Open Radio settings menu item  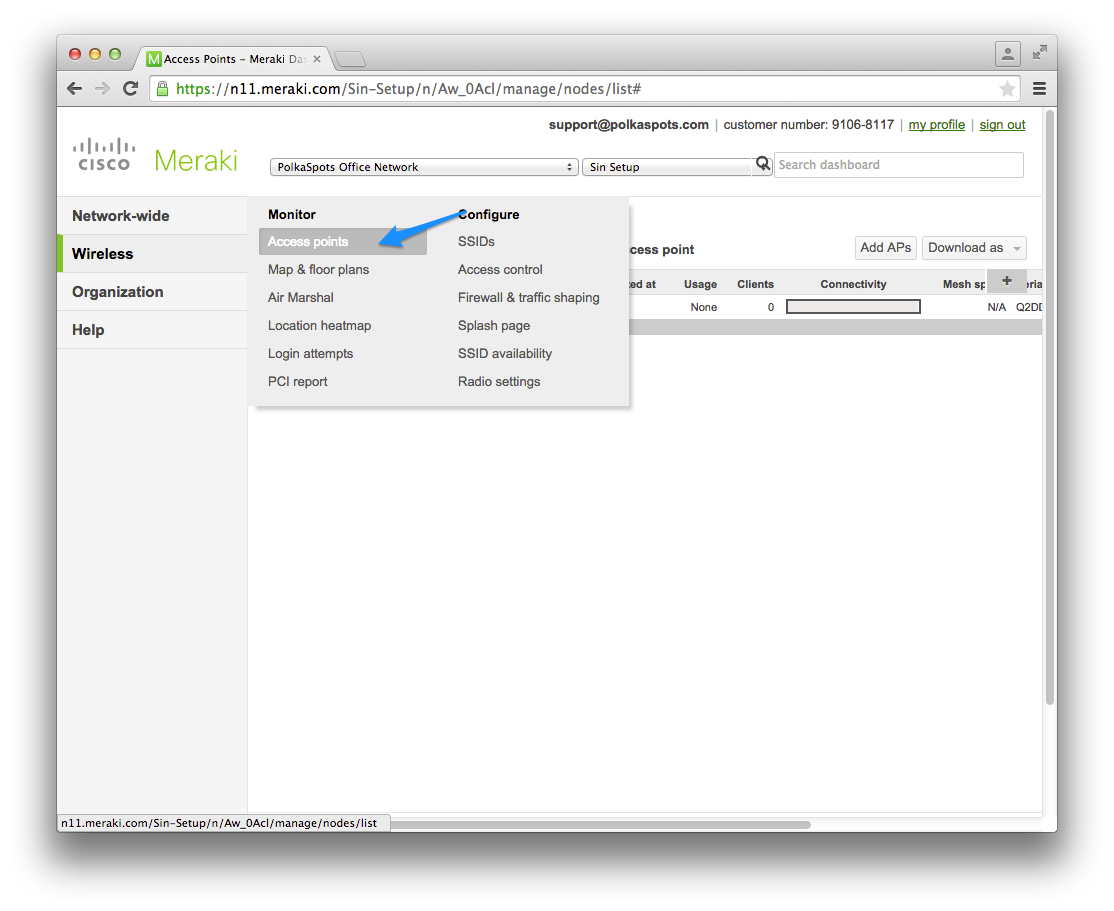click(x=499, y=382)
